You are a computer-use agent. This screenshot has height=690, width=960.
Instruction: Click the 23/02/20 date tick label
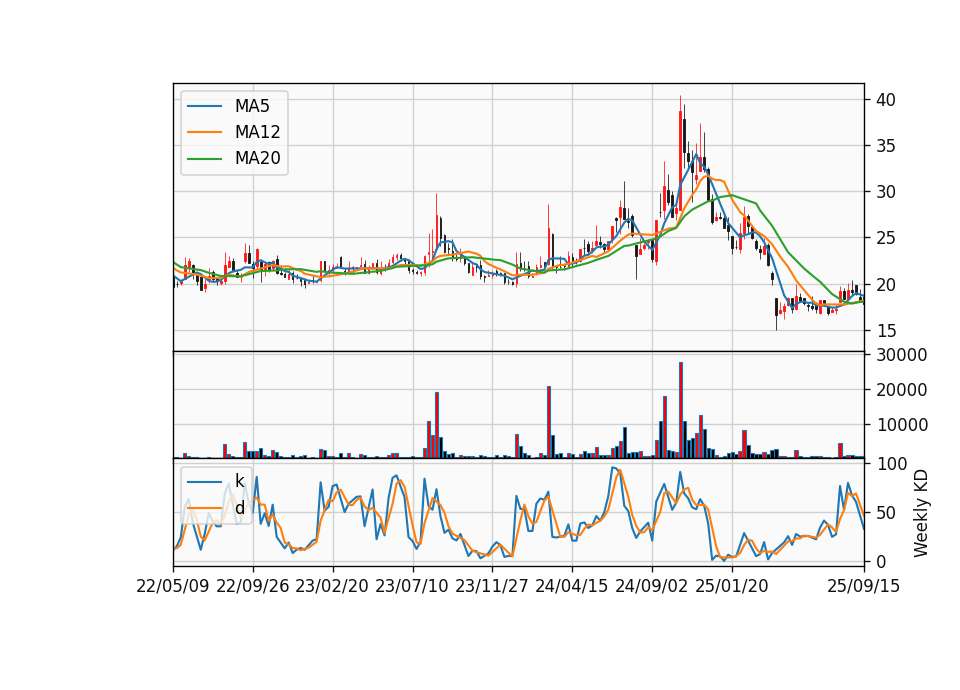(x=332, y=586)
